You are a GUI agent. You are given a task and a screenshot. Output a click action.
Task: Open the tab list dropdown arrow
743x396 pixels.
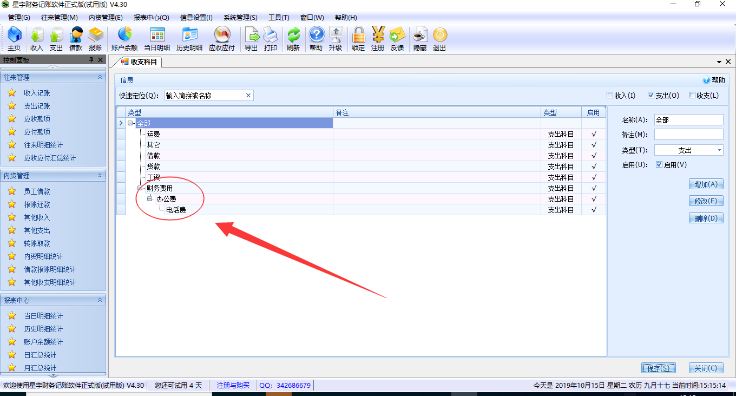point(719,62)
